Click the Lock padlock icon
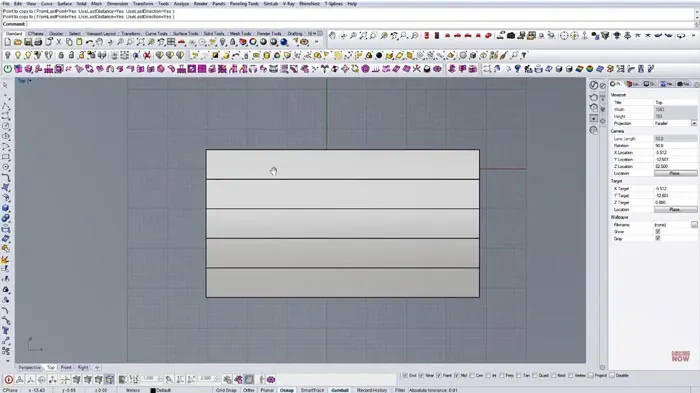700x393 pixels. click(x=61, y=55)
